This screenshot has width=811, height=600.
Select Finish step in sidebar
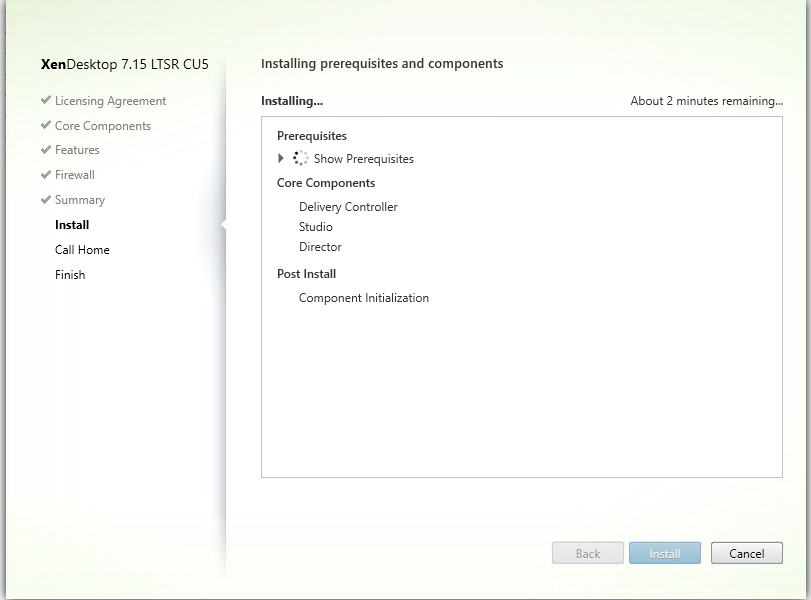[x=70, y=275]
